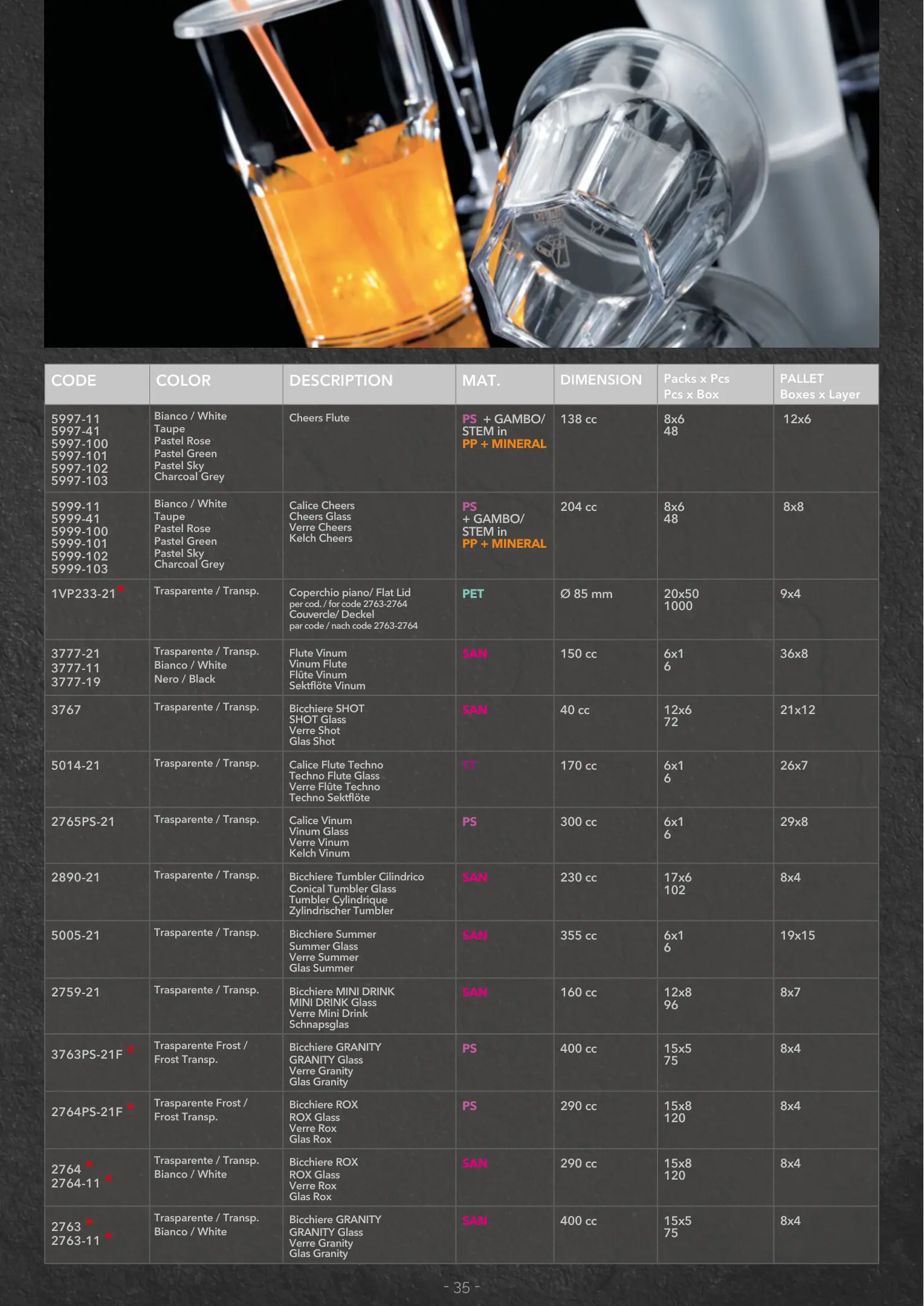924x1306 pixels.
Task: Click the green PET material label
Action: [473, 594]
